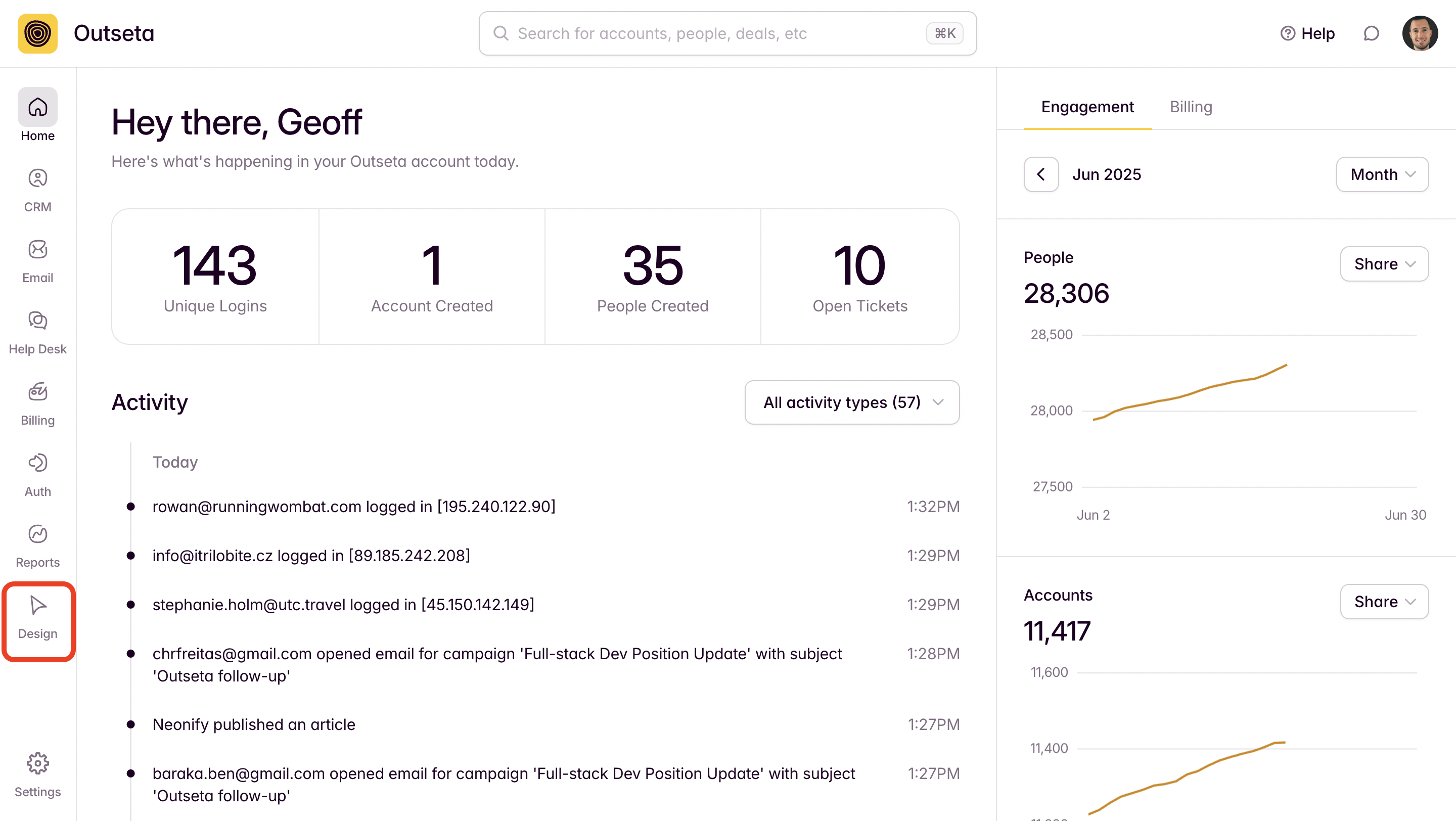This screenshot has height=821, width=1456.
Task: Switch to the Billing tab
Action: (1191, 107)
